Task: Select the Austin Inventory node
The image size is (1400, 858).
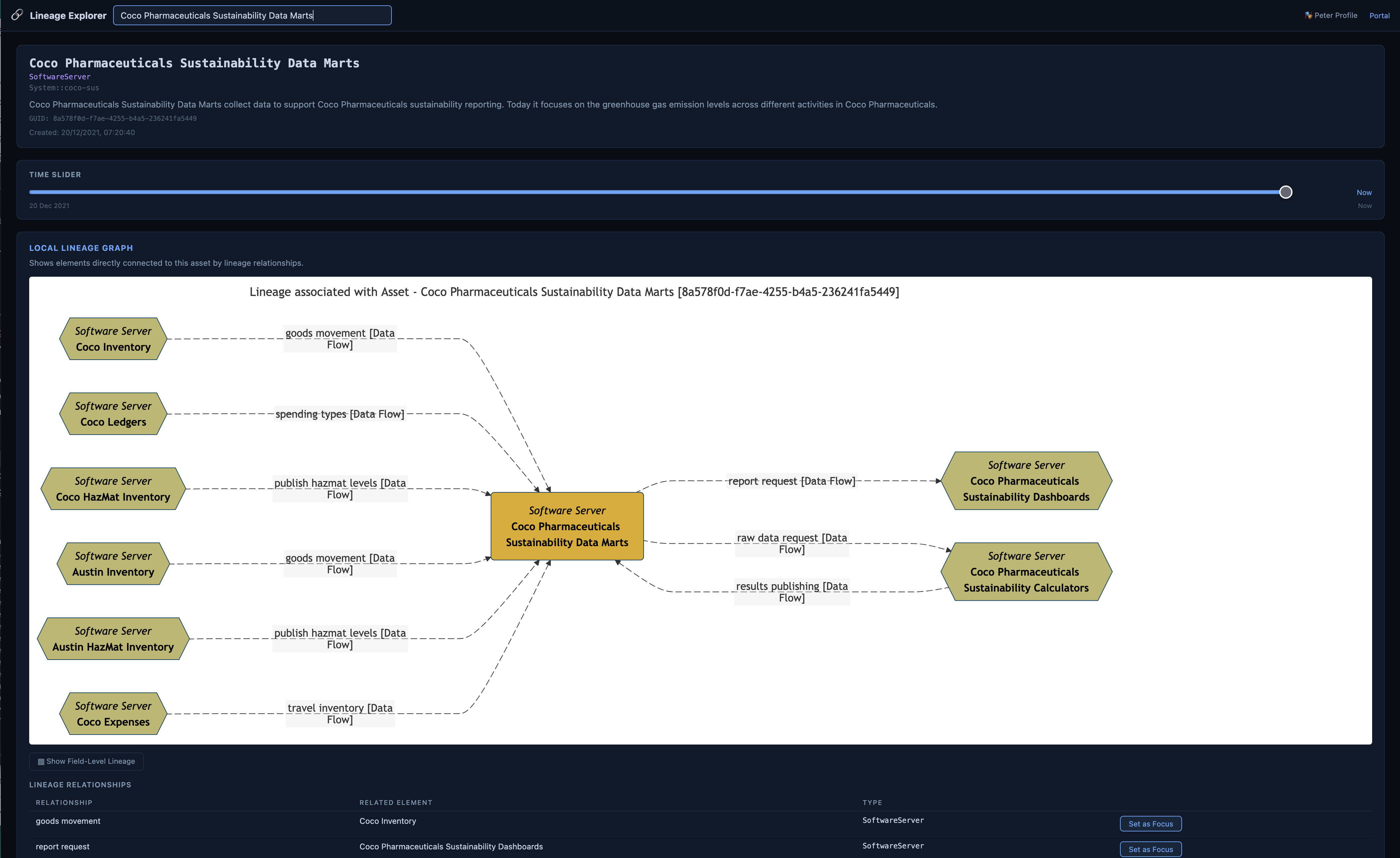Action: tap(113, 564)
